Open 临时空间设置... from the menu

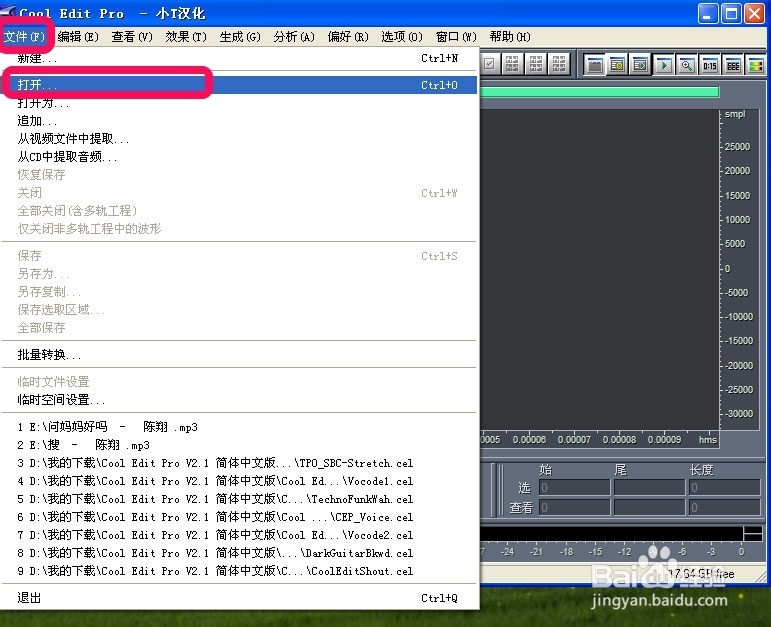click(x=239, y=399)
